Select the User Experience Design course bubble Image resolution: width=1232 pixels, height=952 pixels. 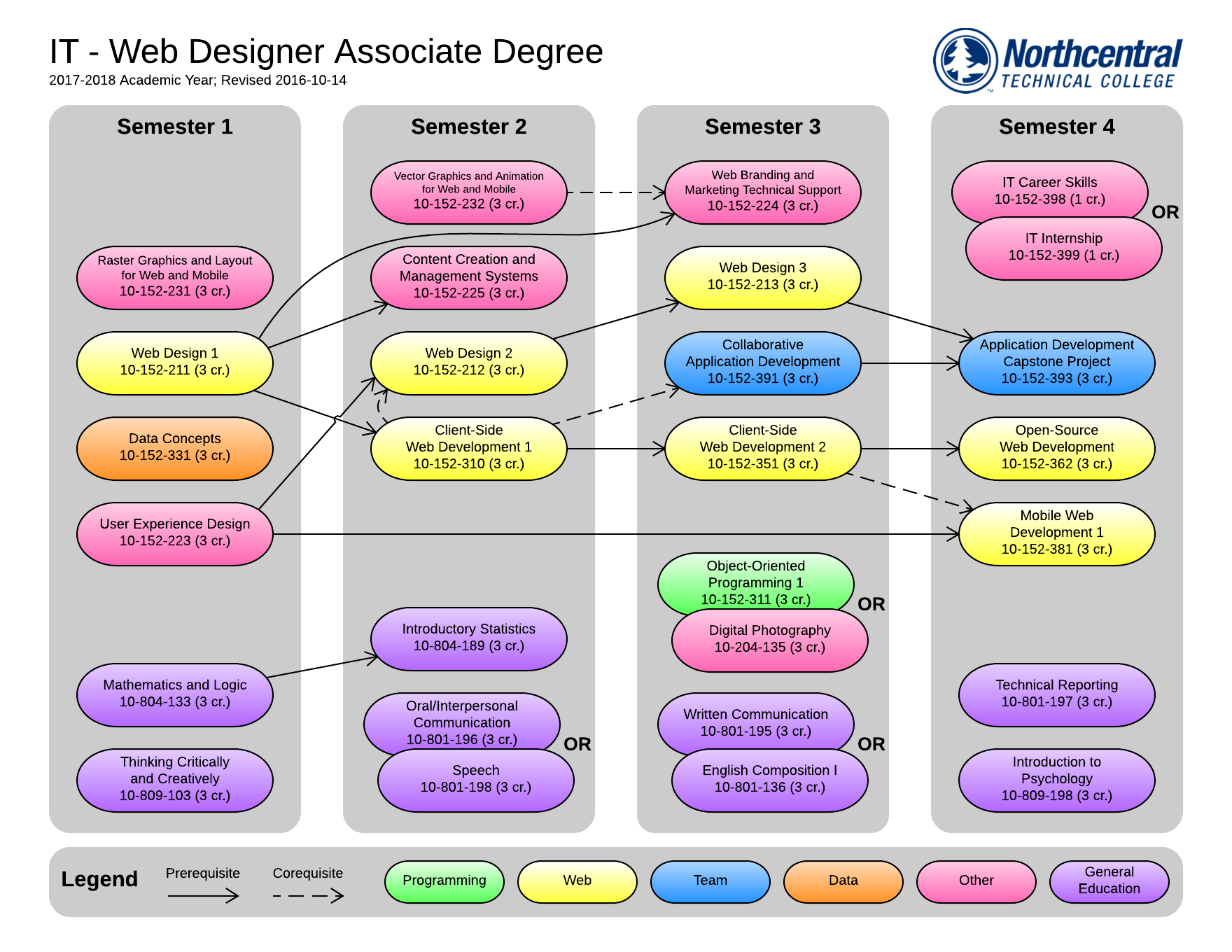pyautogui.click(x=174, y=533)
